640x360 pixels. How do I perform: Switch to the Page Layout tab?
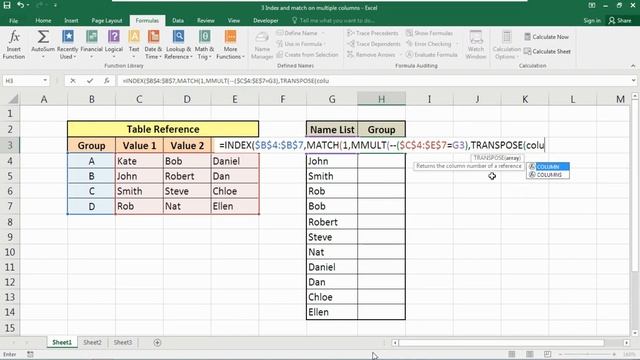click(x=107, y=20)
